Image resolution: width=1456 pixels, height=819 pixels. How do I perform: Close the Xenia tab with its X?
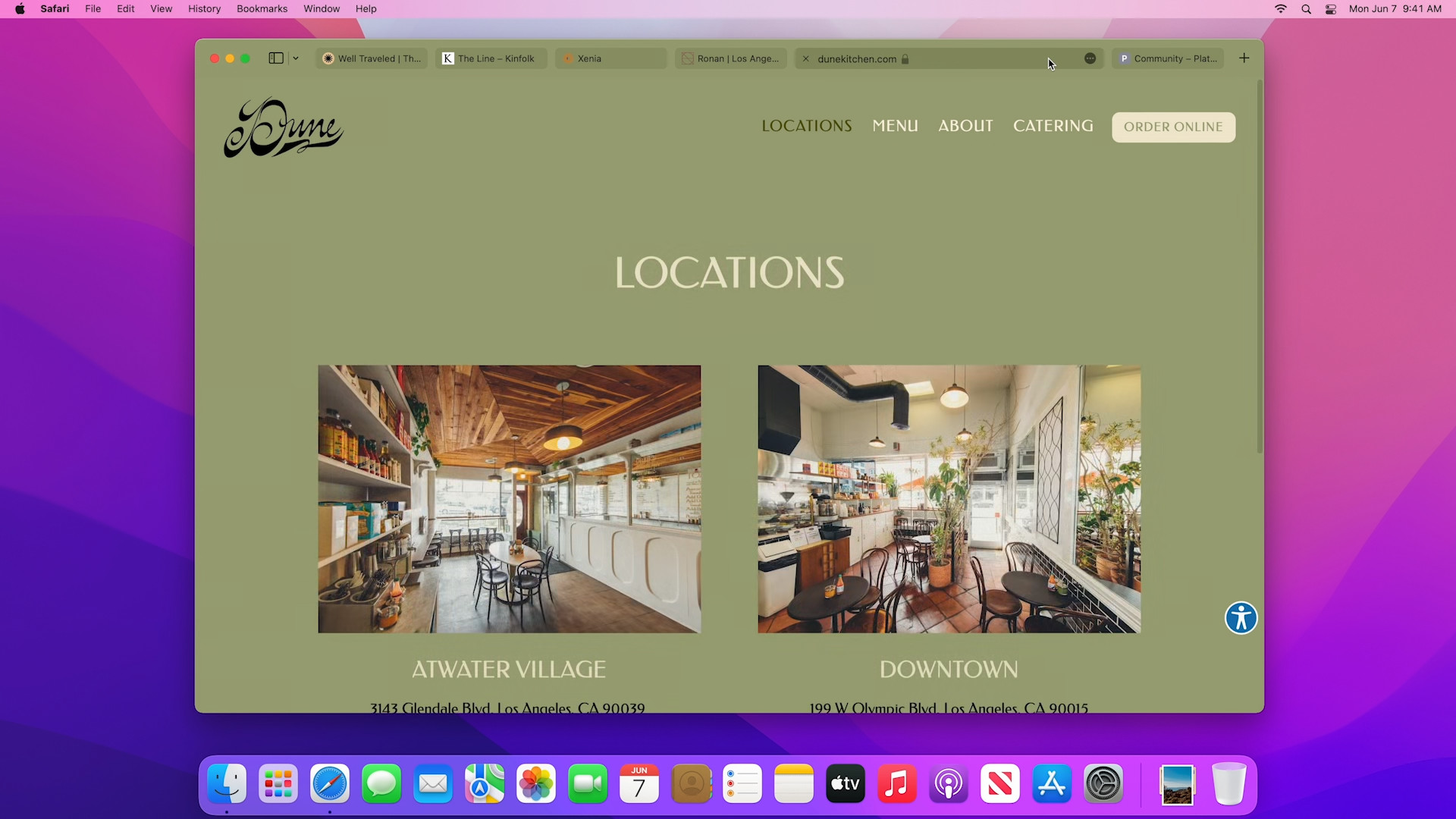tap(568, 58)
